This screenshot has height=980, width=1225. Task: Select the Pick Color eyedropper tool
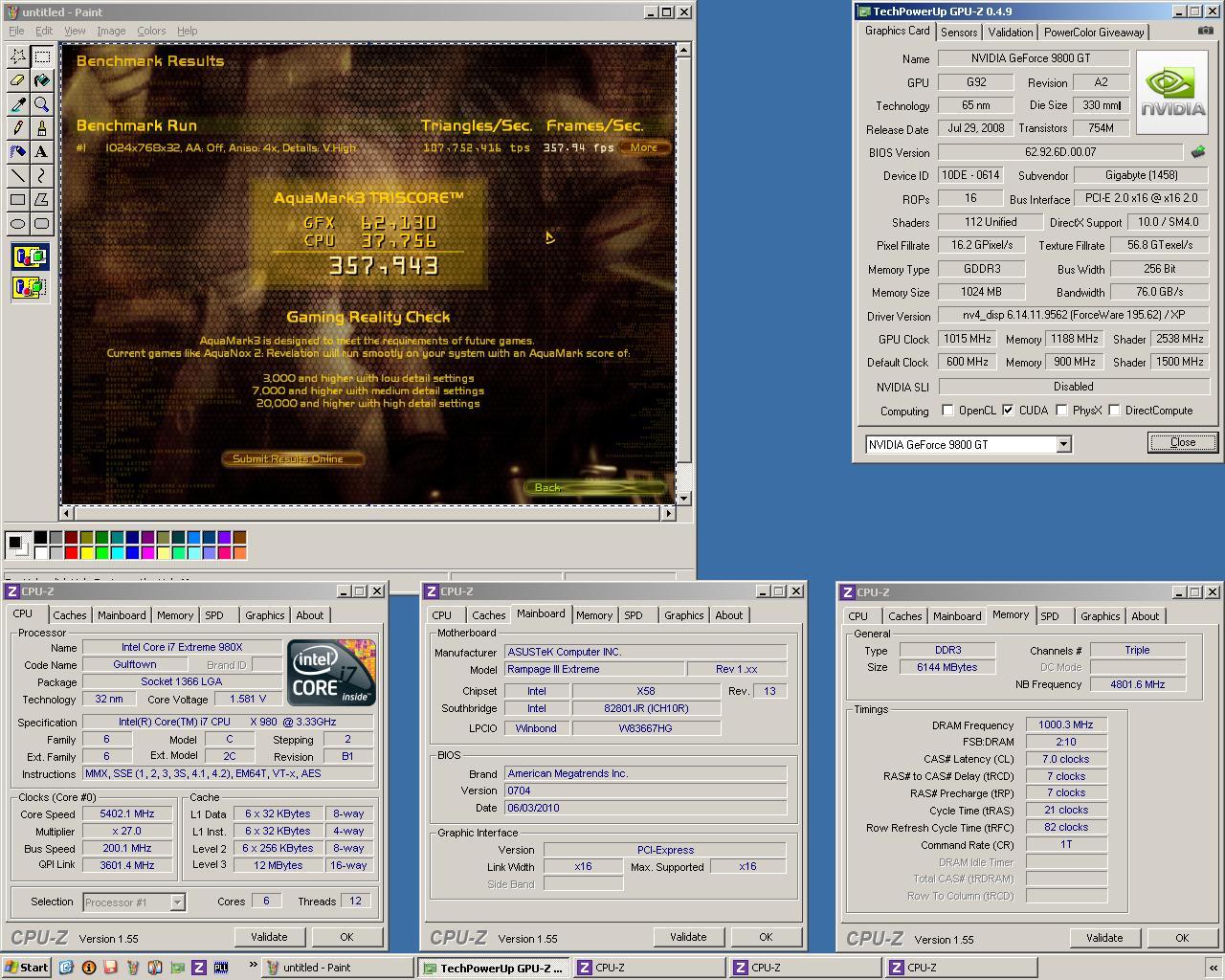pos(18,104)
